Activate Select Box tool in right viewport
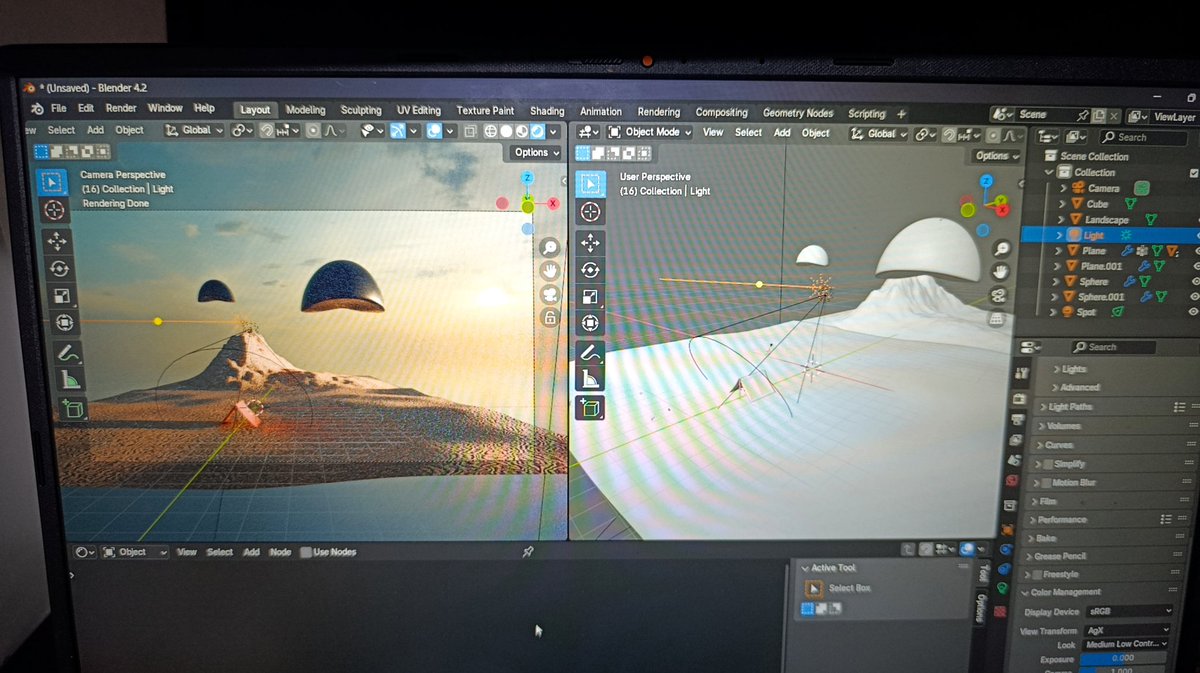 click(590, 183)
